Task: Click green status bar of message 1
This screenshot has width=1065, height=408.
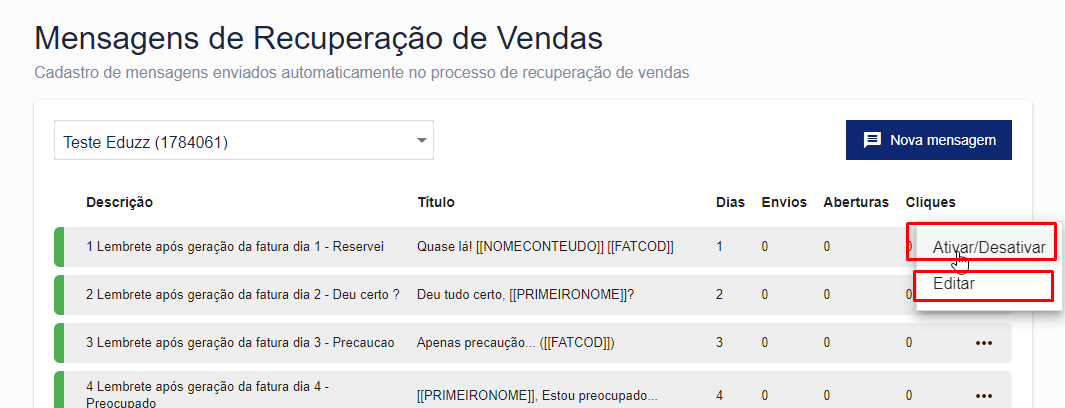Action: [x=59, y=247]
